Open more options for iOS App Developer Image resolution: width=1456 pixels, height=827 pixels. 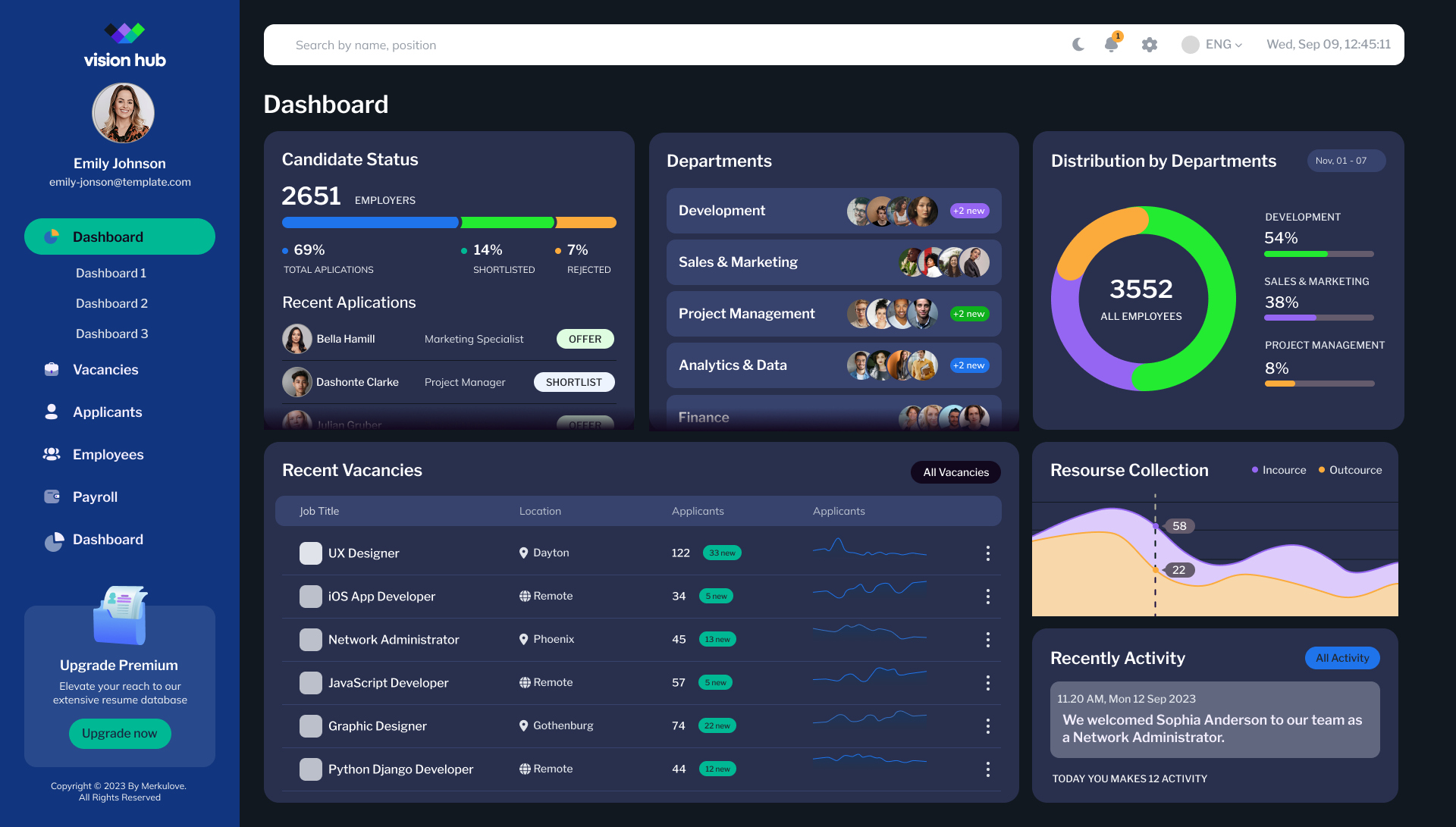point(987,597)
